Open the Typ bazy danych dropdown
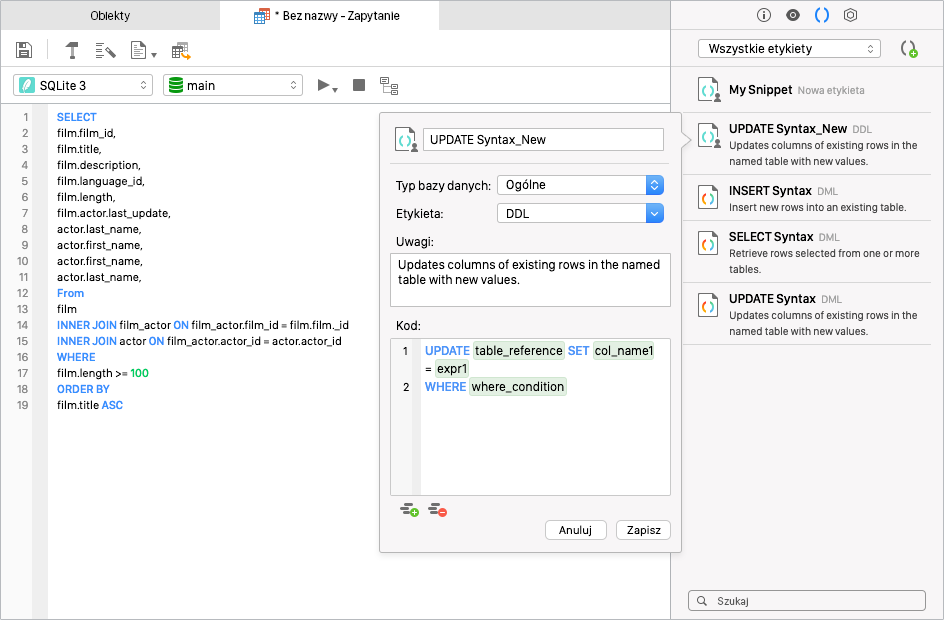This screenshot has width=944, height=620. [x=580, y=185]
